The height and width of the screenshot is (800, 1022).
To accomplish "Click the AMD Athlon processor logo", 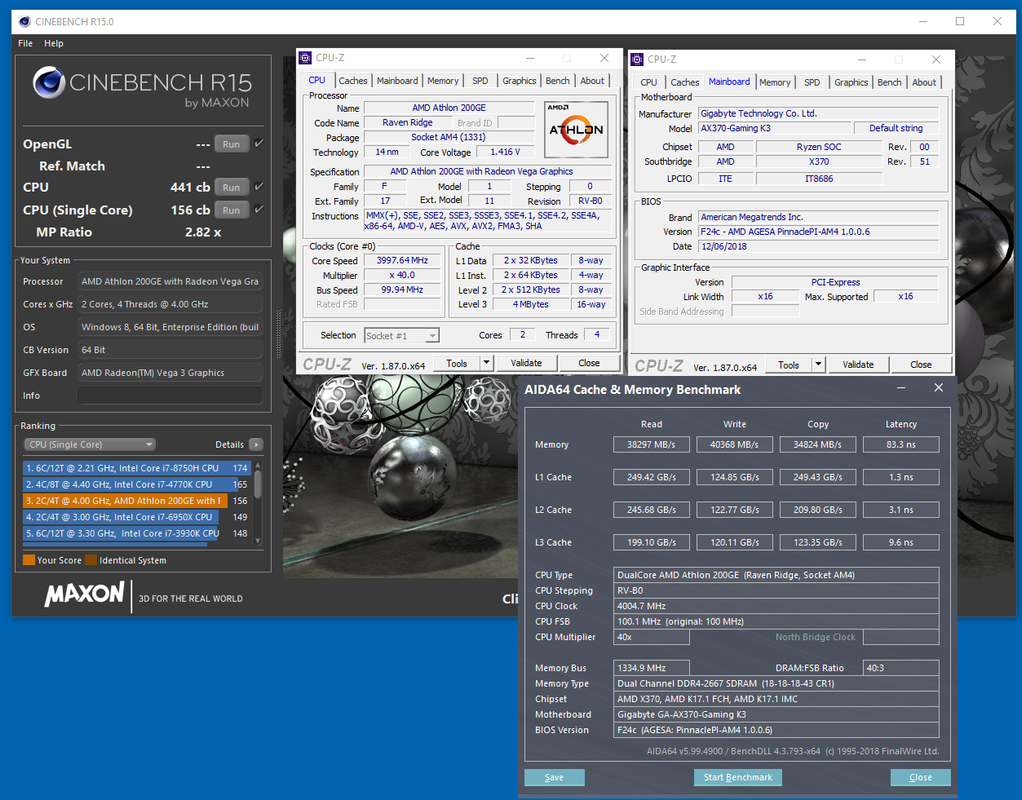I will coord(576,129).
